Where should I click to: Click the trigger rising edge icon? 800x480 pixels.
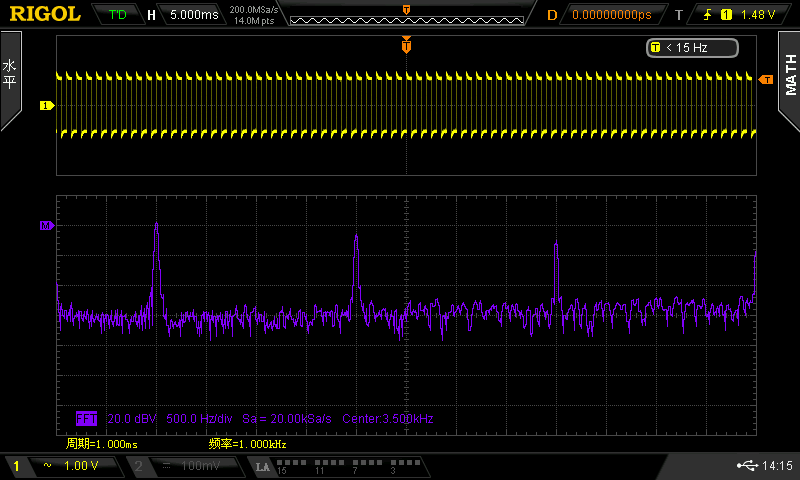707,15
